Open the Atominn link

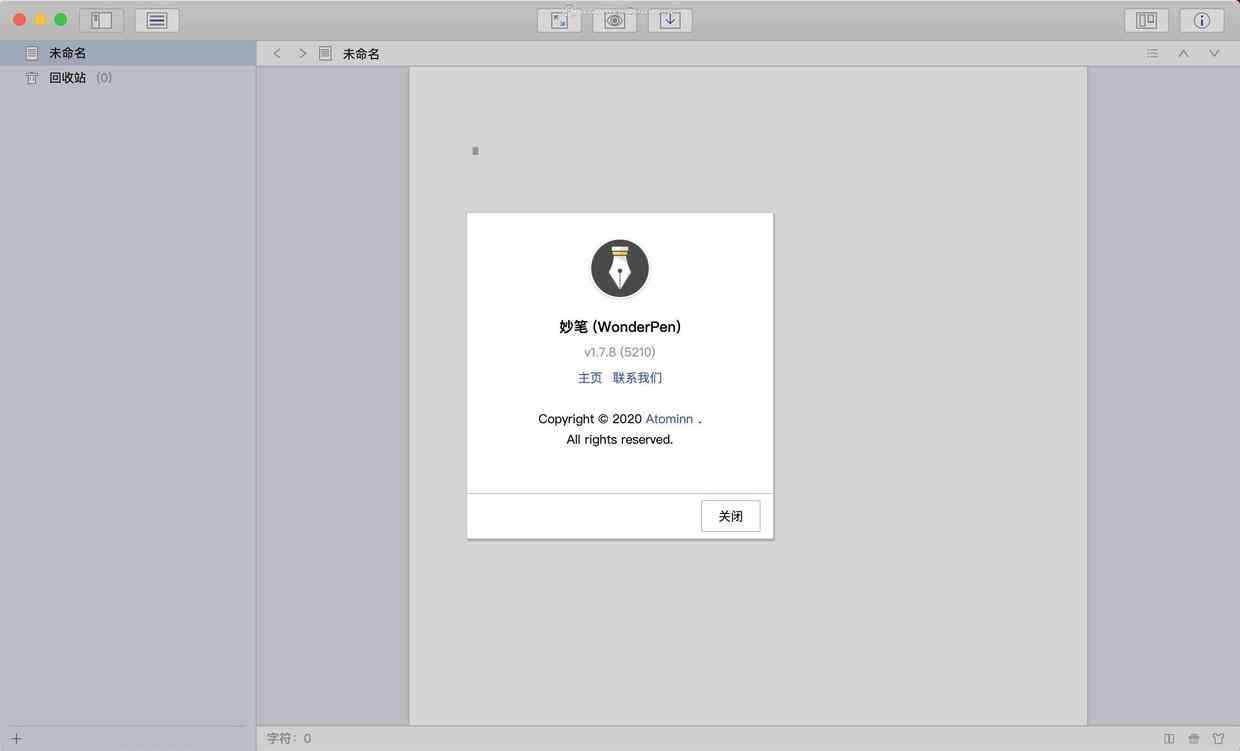point(669,419)
